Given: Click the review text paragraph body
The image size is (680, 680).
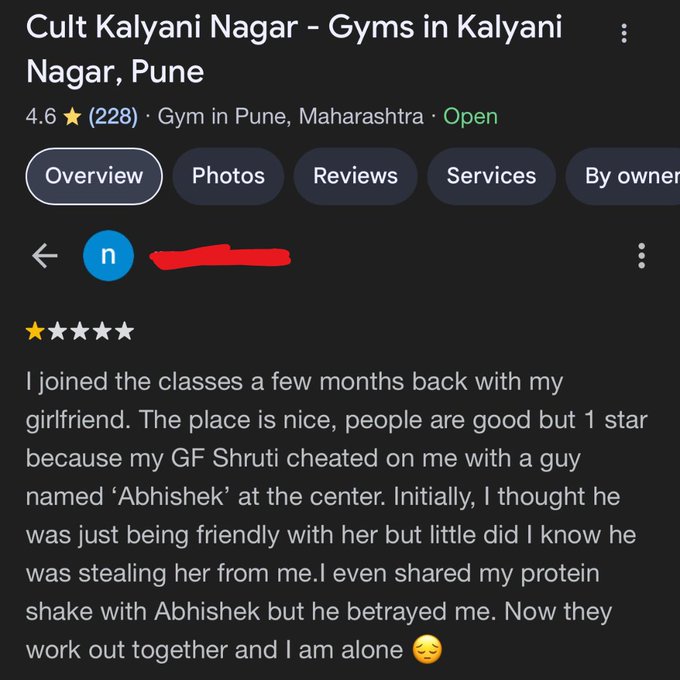Looking at the screenshot, I should click(x=336, y=516).
